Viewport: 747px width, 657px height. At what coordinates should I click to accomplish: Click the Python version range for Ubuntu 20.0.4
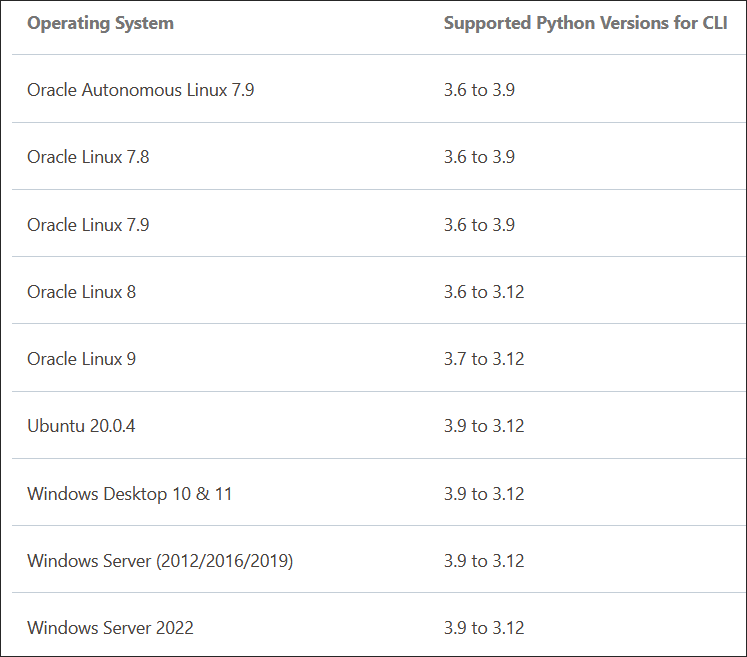(484, 425)
